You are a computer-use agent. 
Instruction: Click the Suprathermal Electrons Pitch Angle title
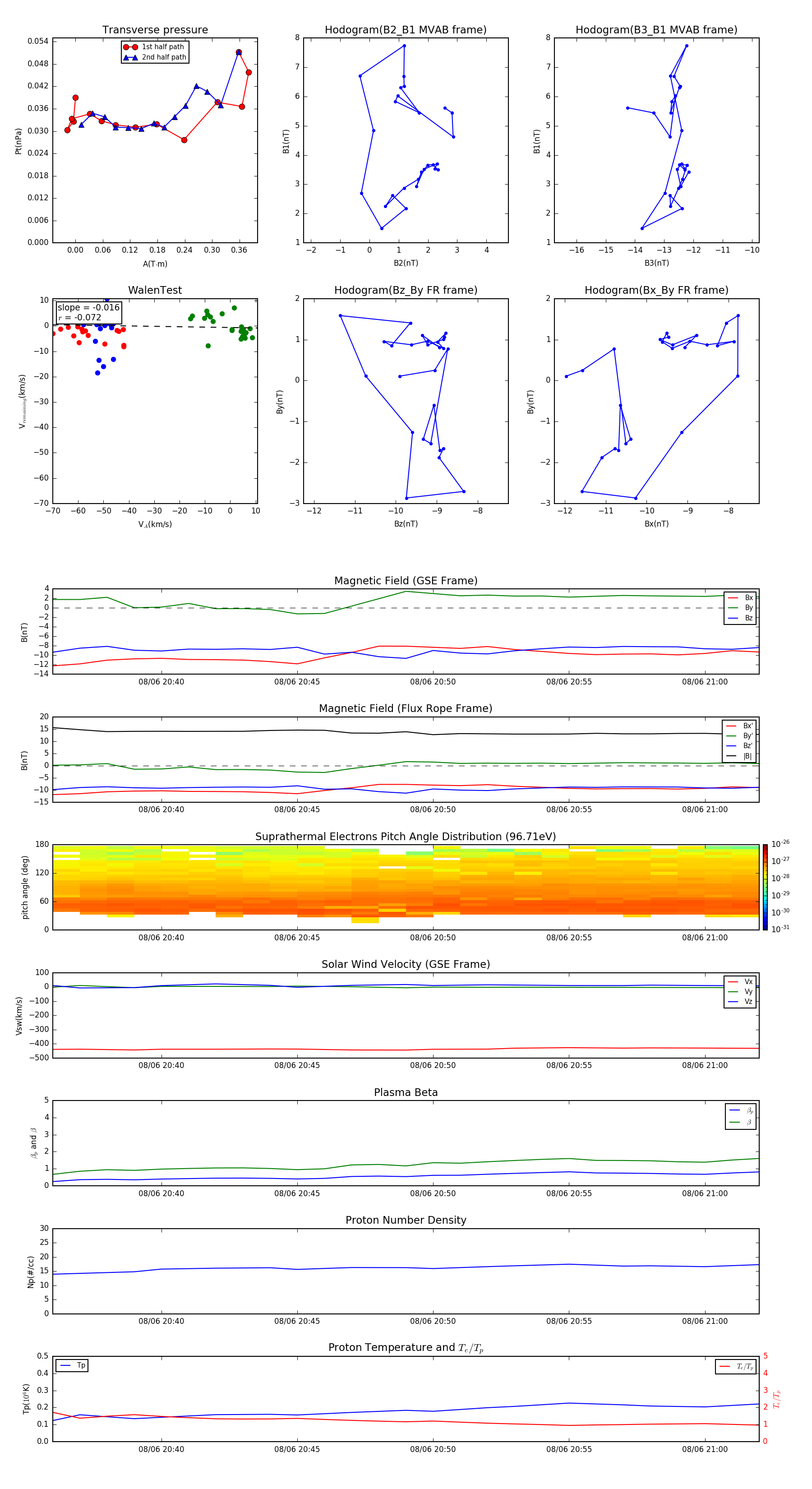click(x=406, y=837)
